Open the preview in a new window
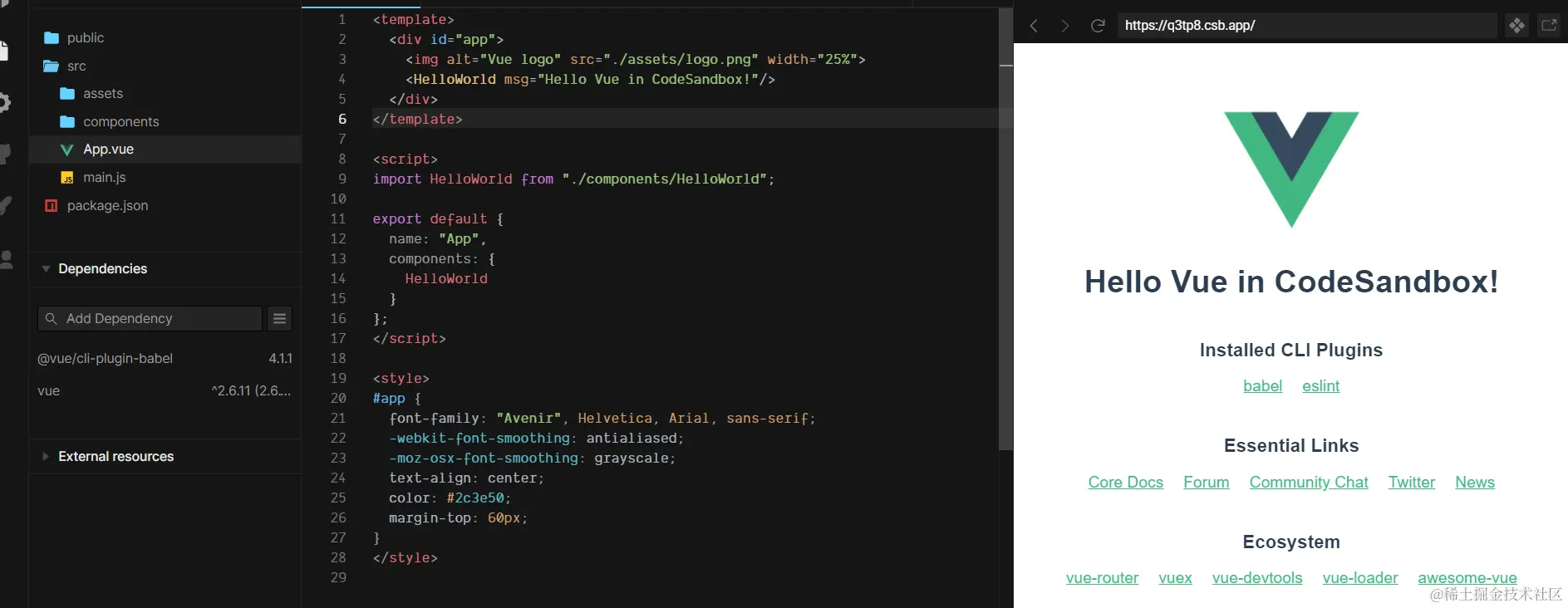The width and height of the screenshot is (1568, 608). click(x=1549, y=26)
